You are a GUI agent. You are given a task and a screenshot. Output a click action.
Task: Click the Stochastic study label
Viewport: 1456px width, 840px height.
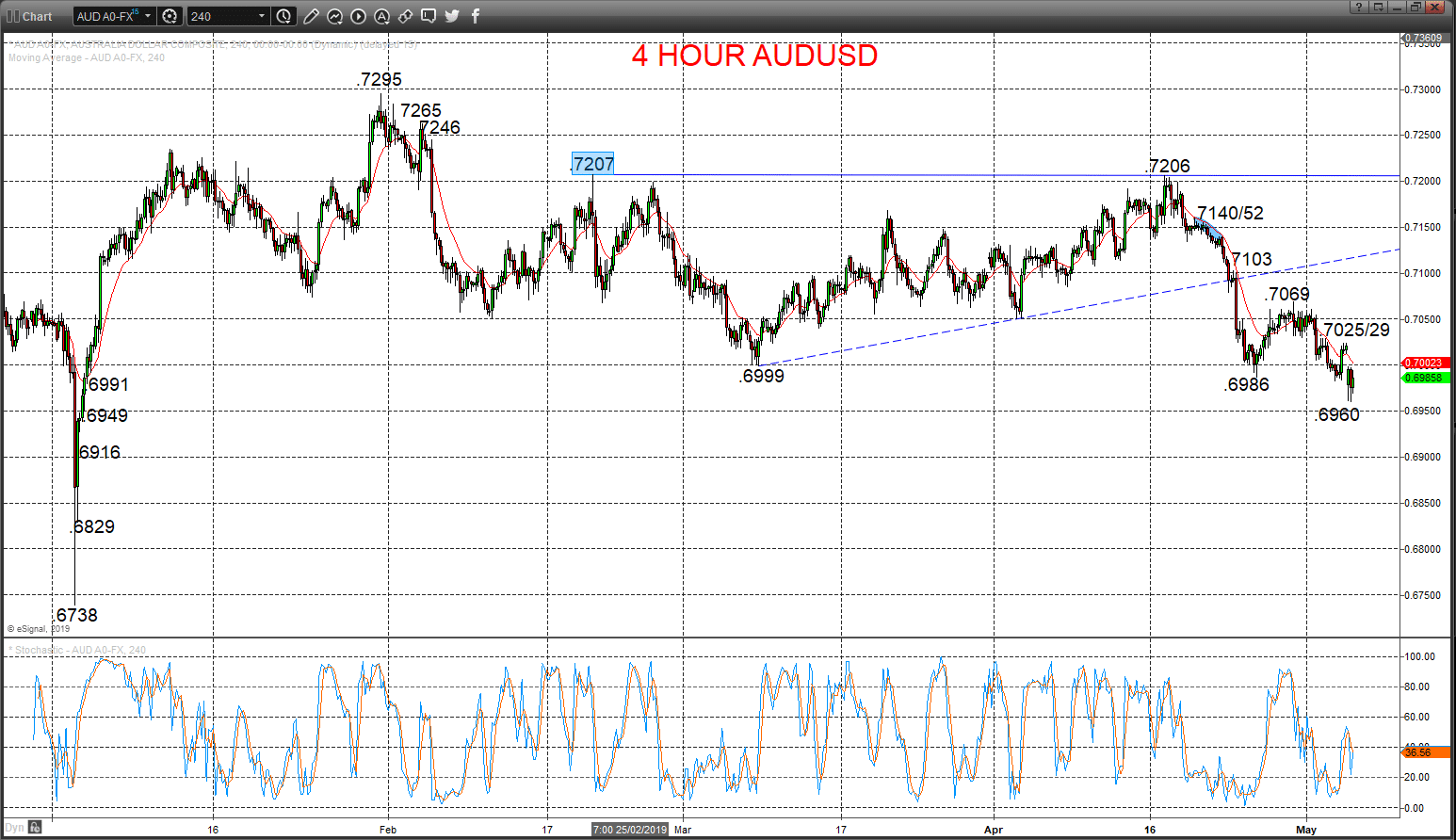pos(79,650)
